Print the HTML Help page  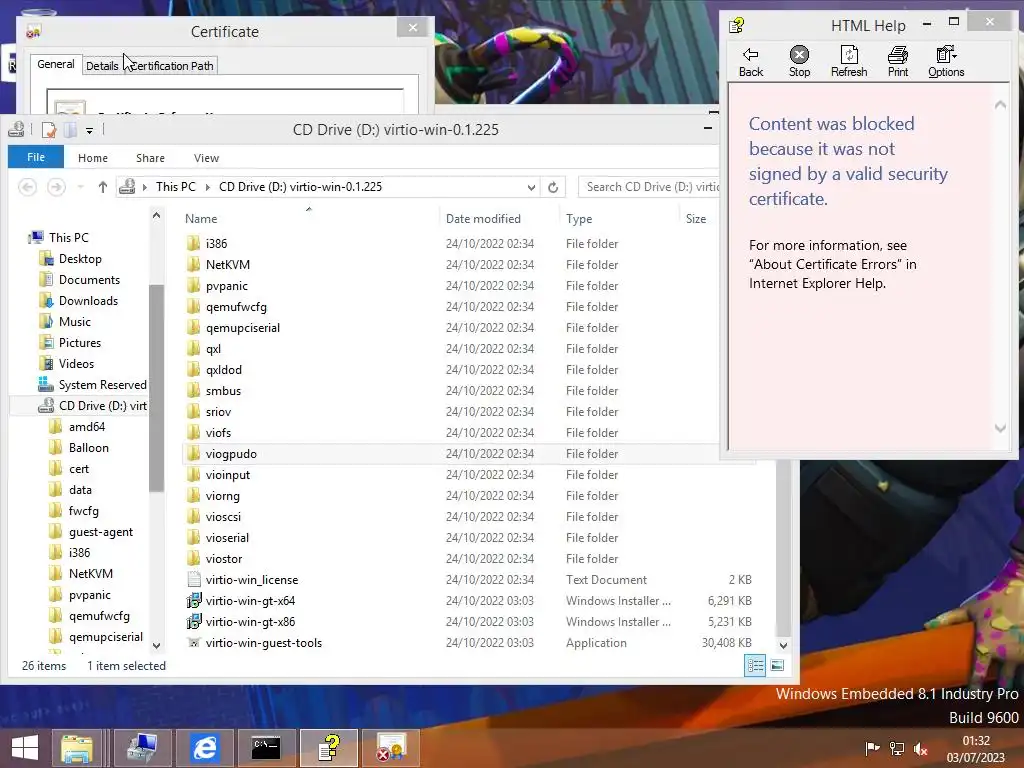click(898, 62)
